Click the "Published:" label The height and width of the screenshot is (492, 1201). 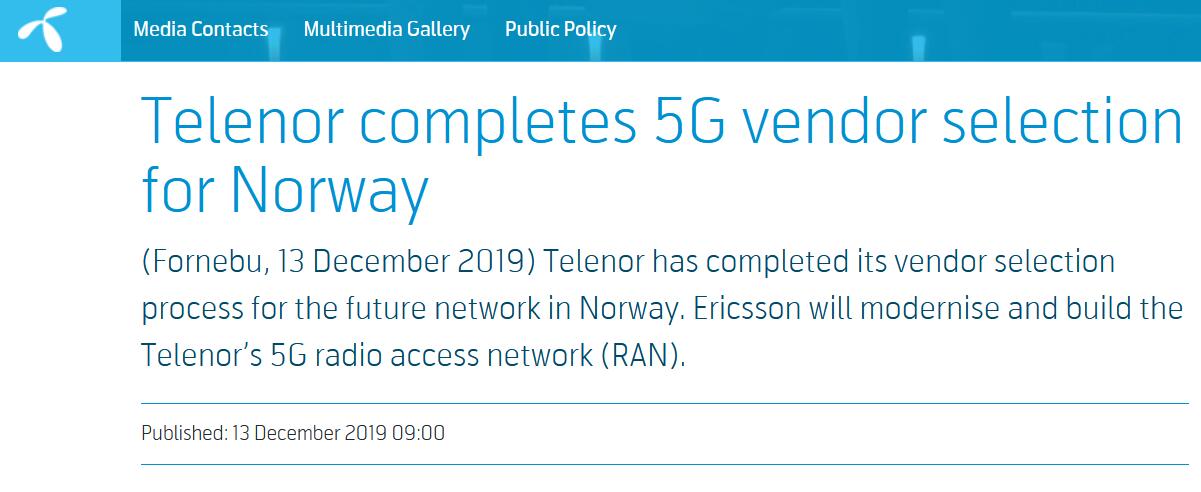point(184,433)
